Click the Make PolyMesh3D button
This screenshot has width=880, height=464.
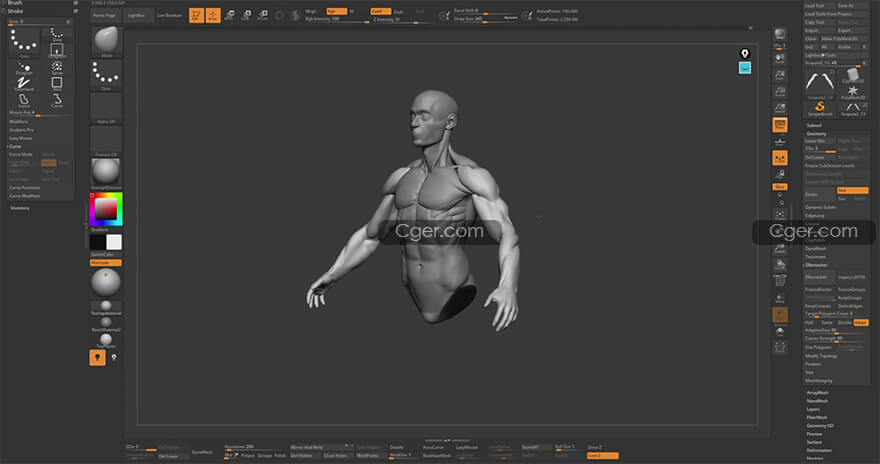[x=844, y=39]
